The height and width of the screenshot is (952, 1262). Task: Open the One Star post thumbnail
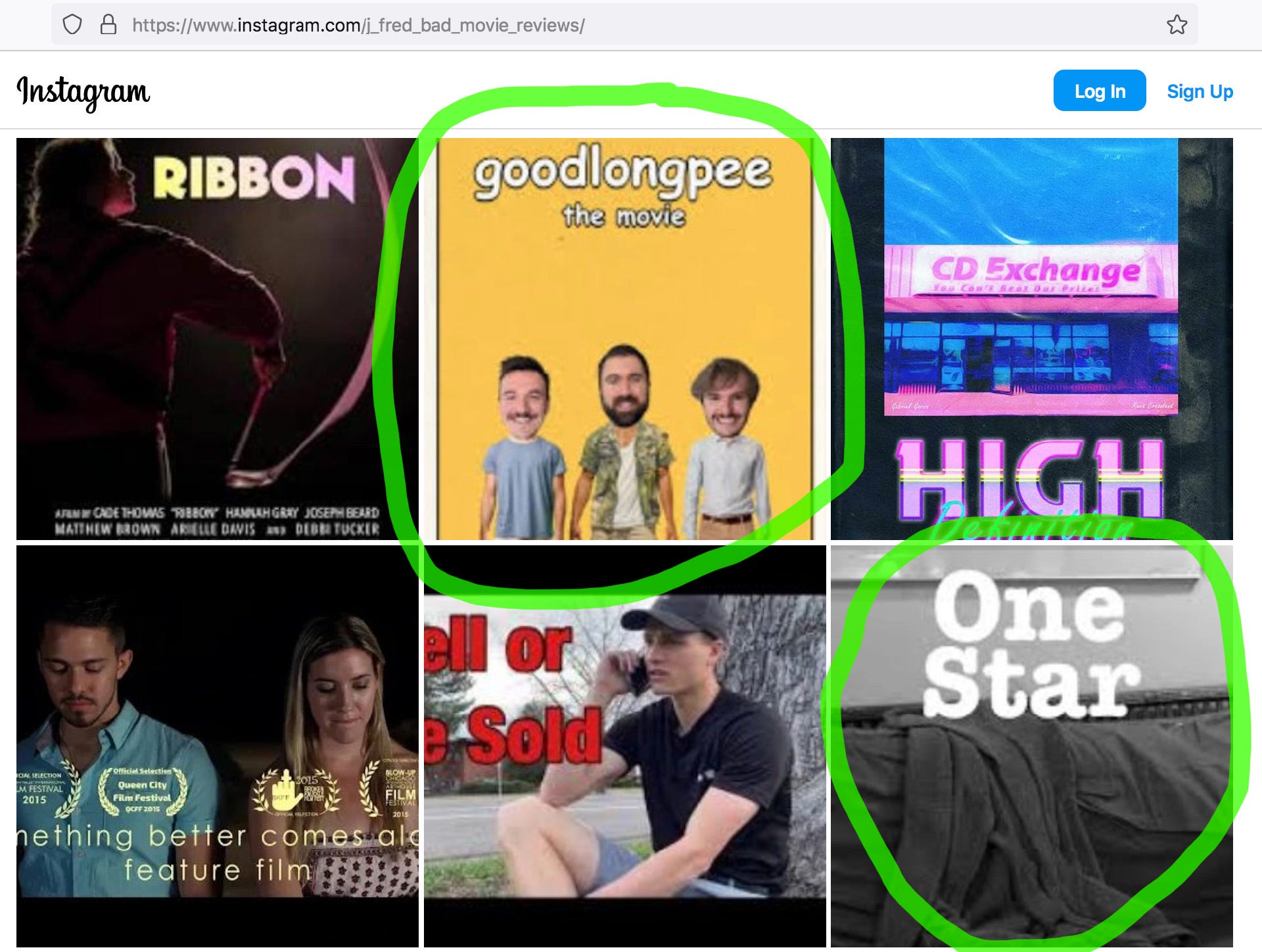1032,746
